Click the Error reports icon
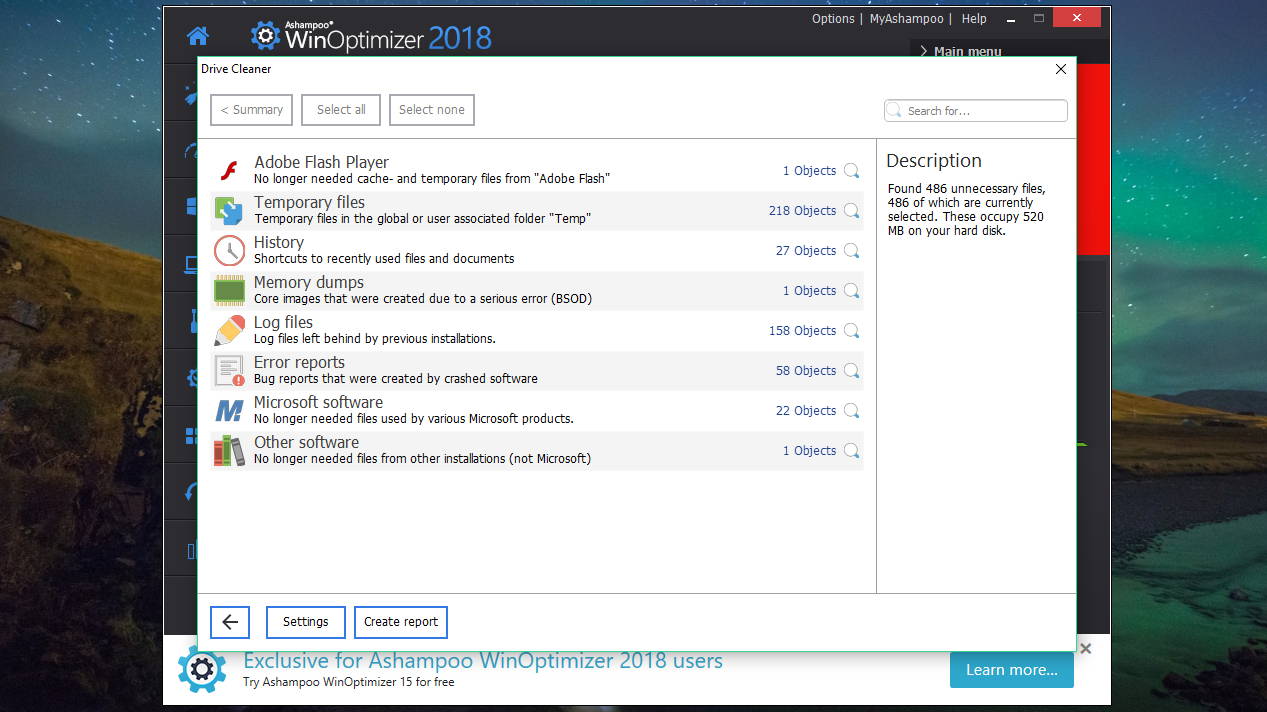 [x=229, y=371]
